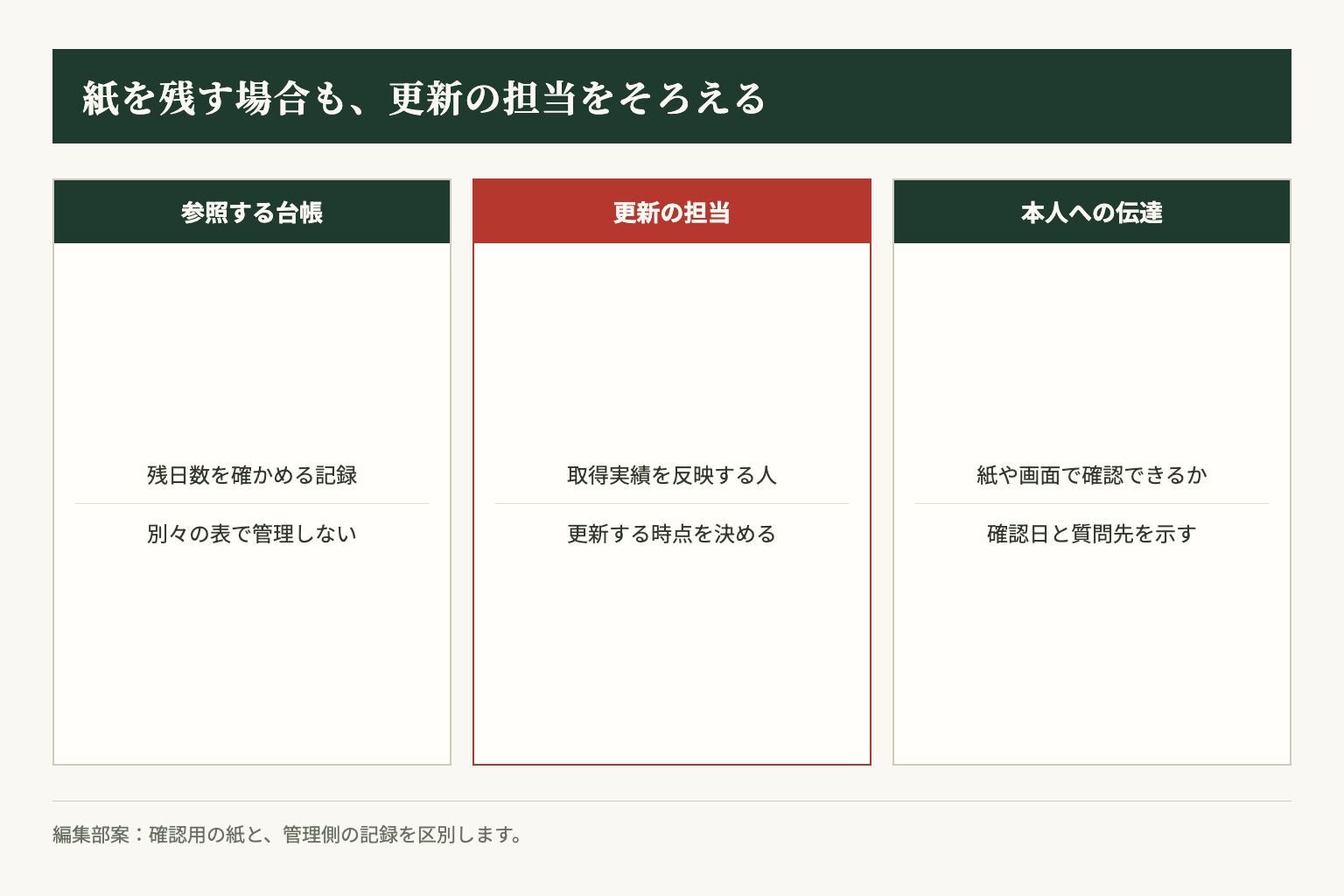Click the line 確認日と質問先を示す
This screenshot has height=896, width=1344.
pos(1092,534)
